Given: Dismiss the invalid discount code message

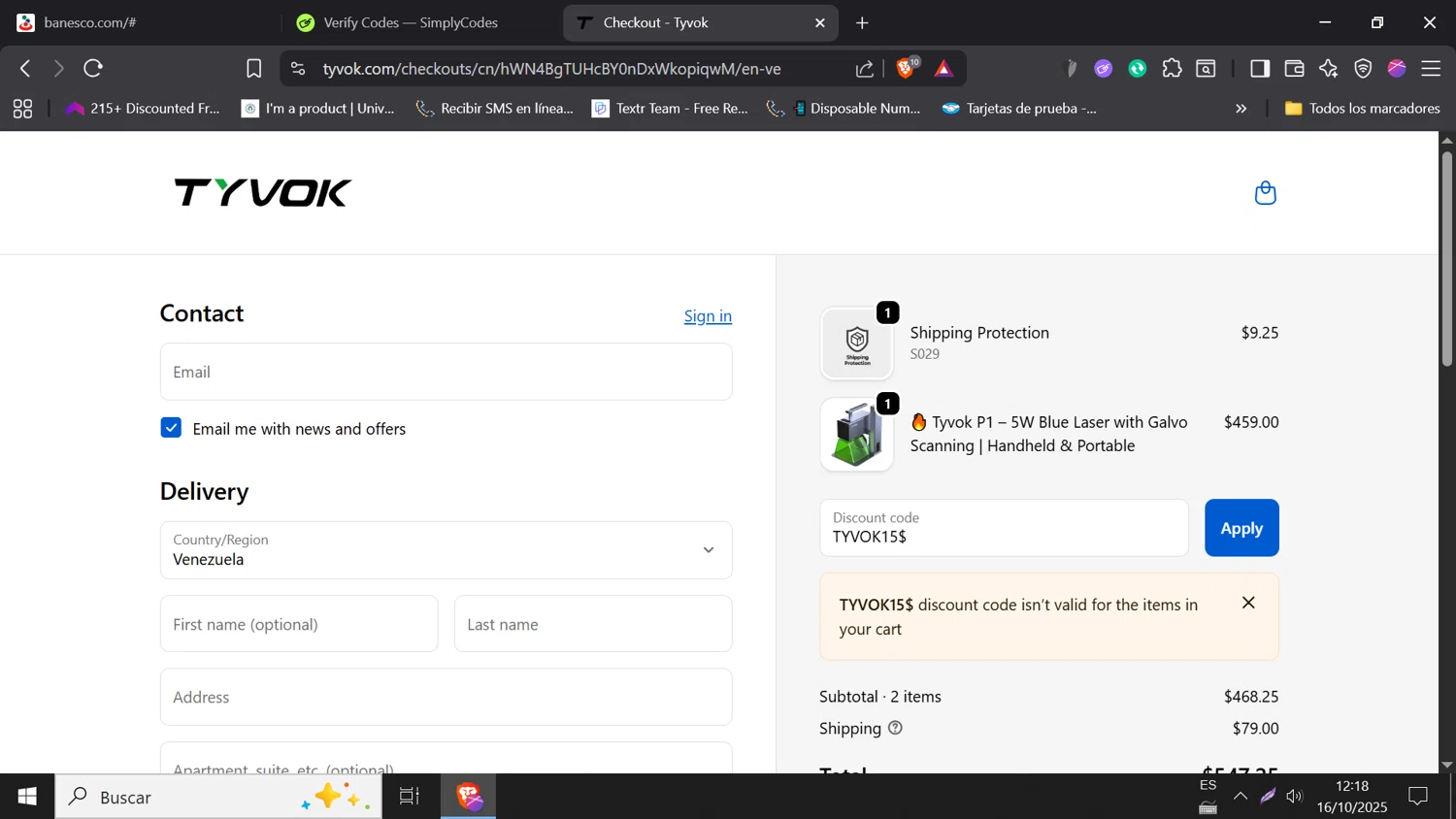Looking at the screenshot, I should tap(1248, 604).
